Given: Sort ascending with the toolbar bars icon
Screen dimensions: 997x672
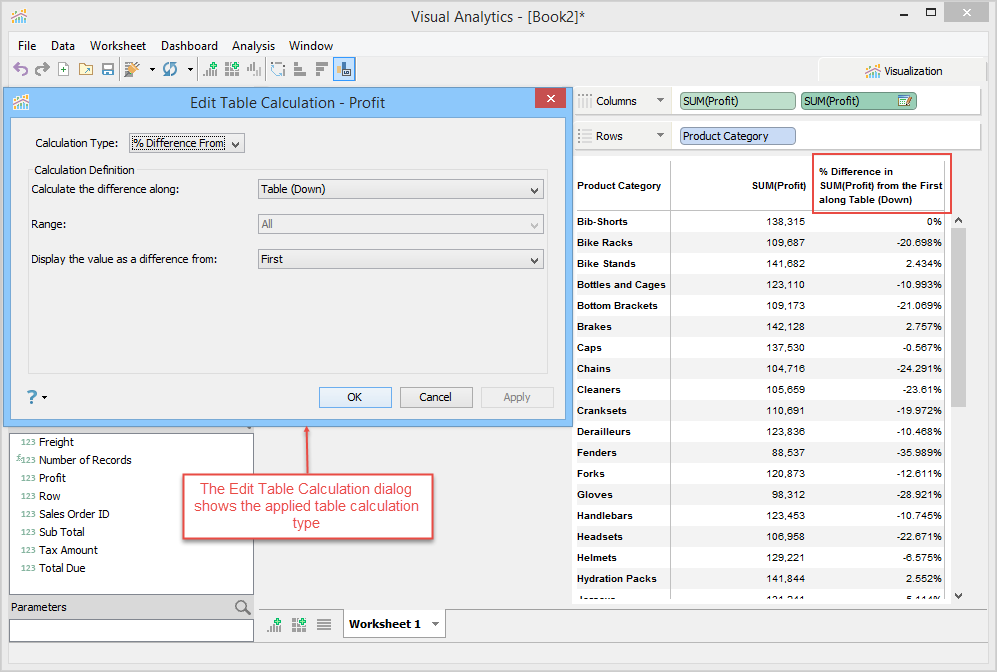Looking at the screenshot, I should 299,69.
